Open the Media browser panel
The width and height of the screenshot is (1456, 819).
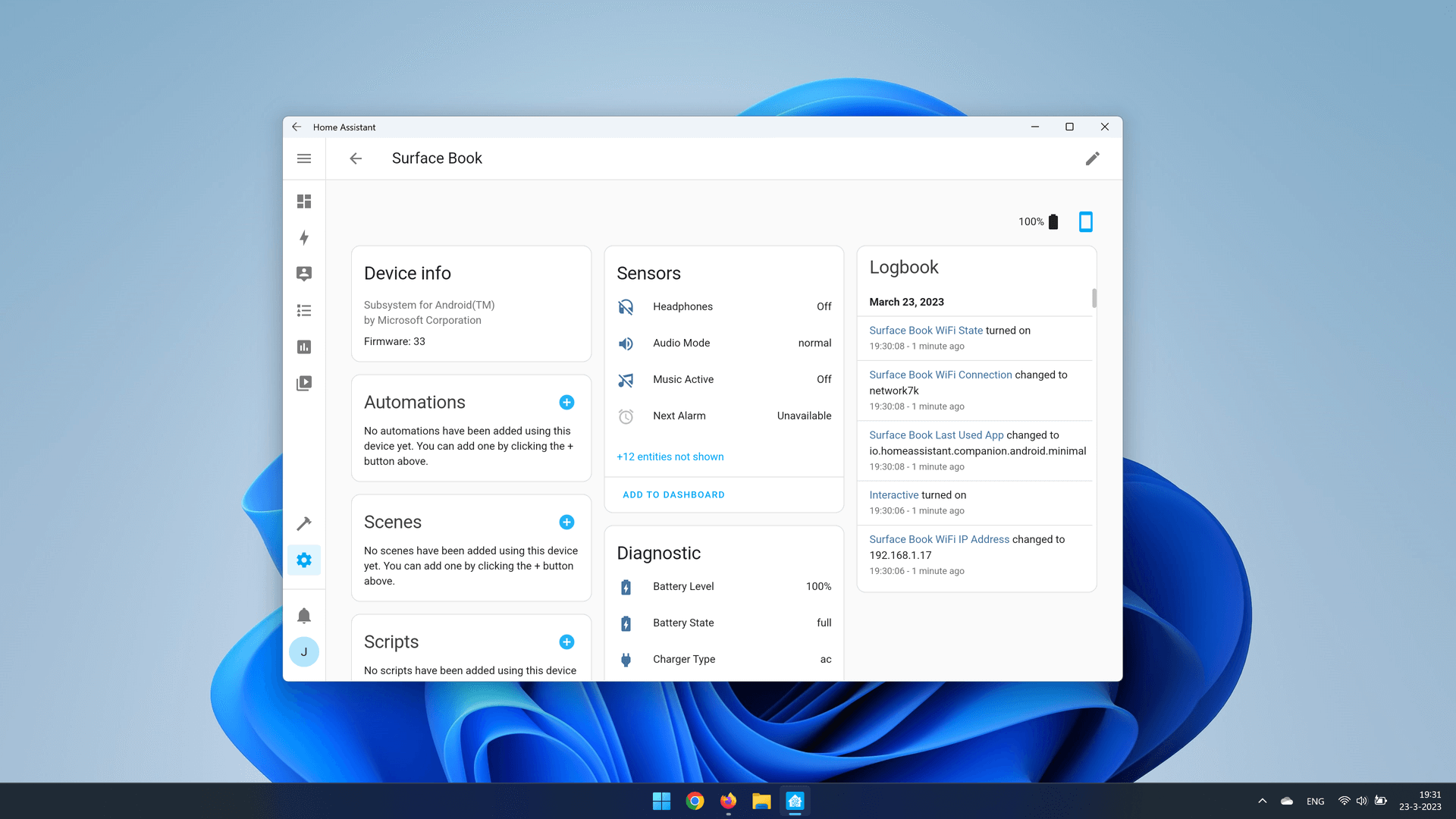click(304, 383)
